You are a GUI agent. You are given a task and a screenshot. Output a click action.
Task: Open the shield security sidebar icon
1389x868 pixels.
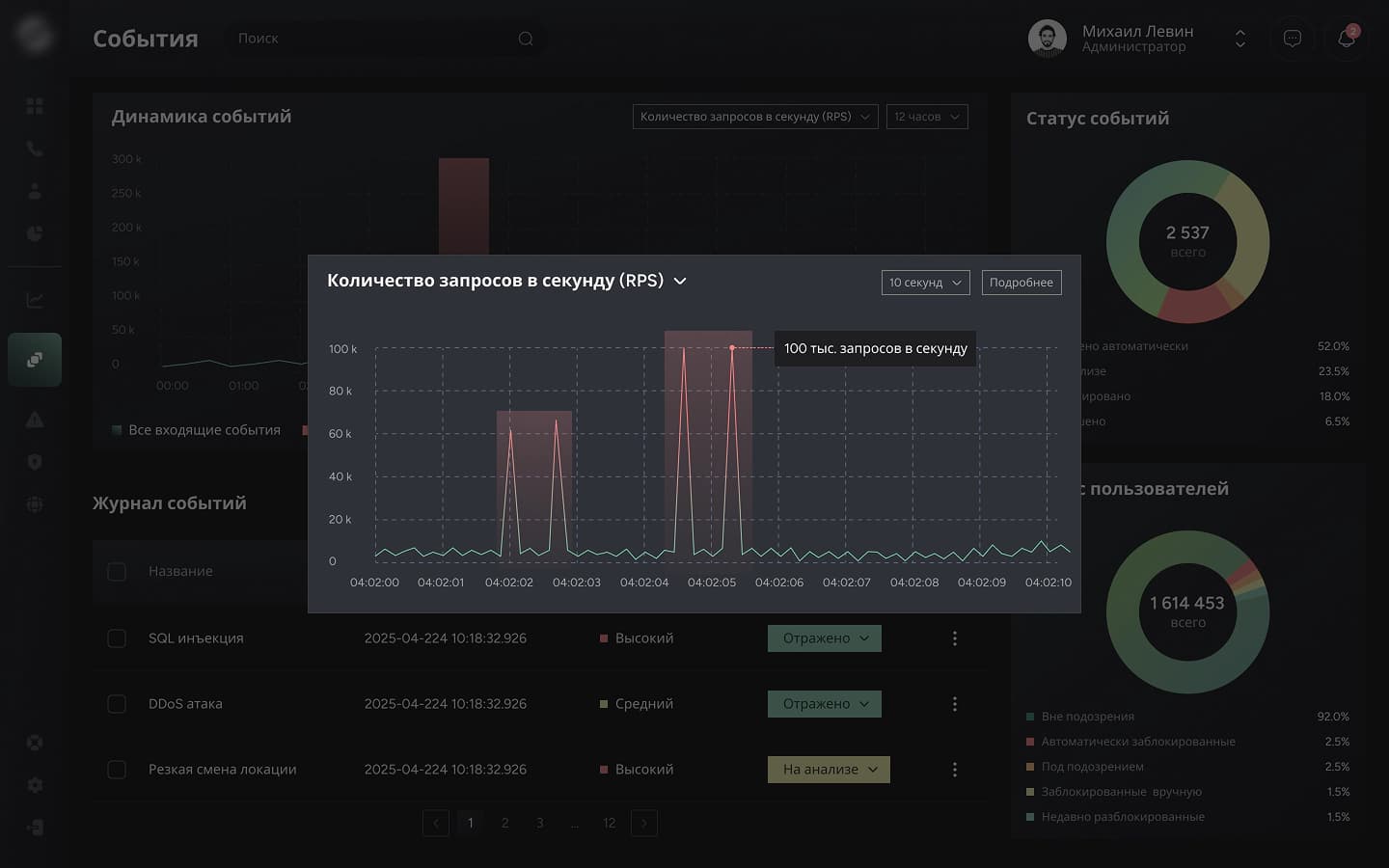[x=35, y=462]
